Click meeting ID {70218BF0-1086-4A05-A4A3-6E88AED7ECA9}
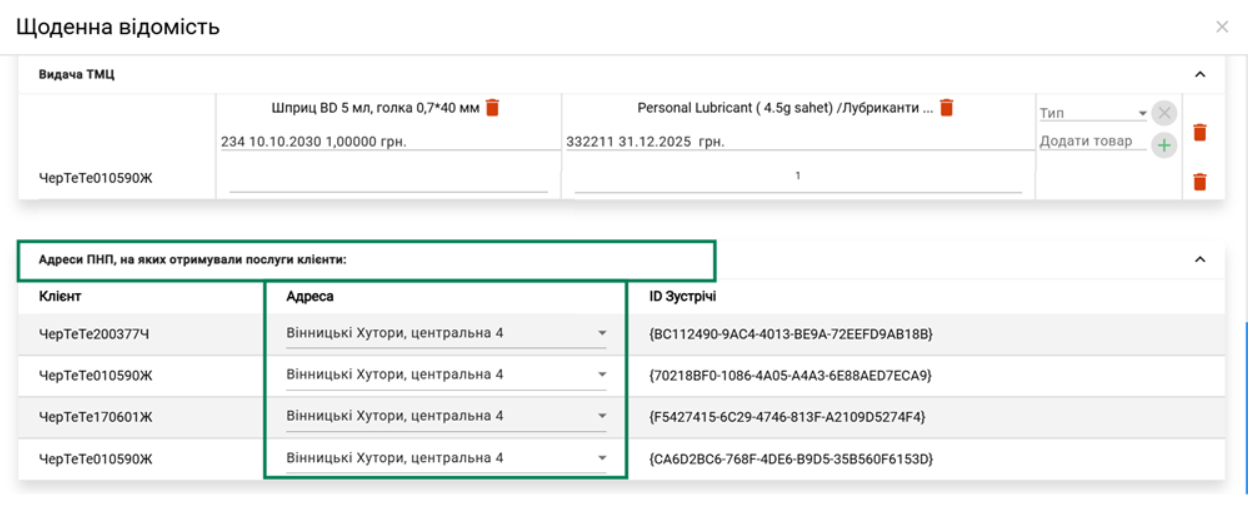 click(790, 375)
